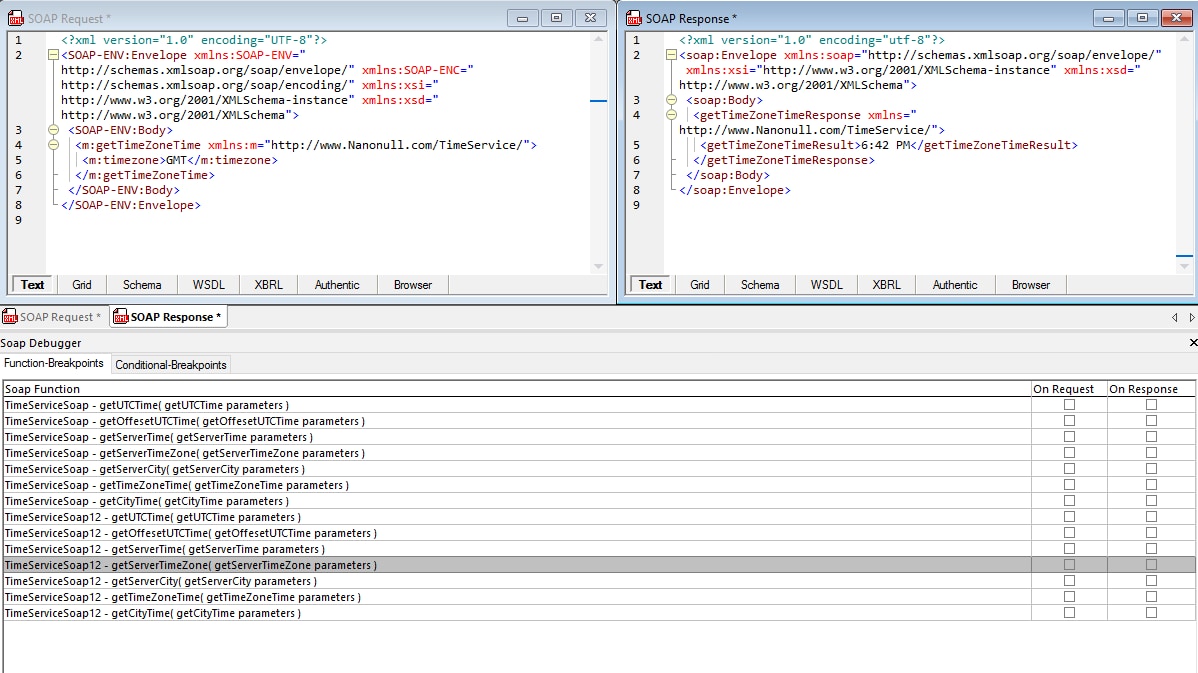The width and height of the screenshot is (1198, 673).
Task: Open XBRL view in SOAP Request
Action: [x=268, y=285]
